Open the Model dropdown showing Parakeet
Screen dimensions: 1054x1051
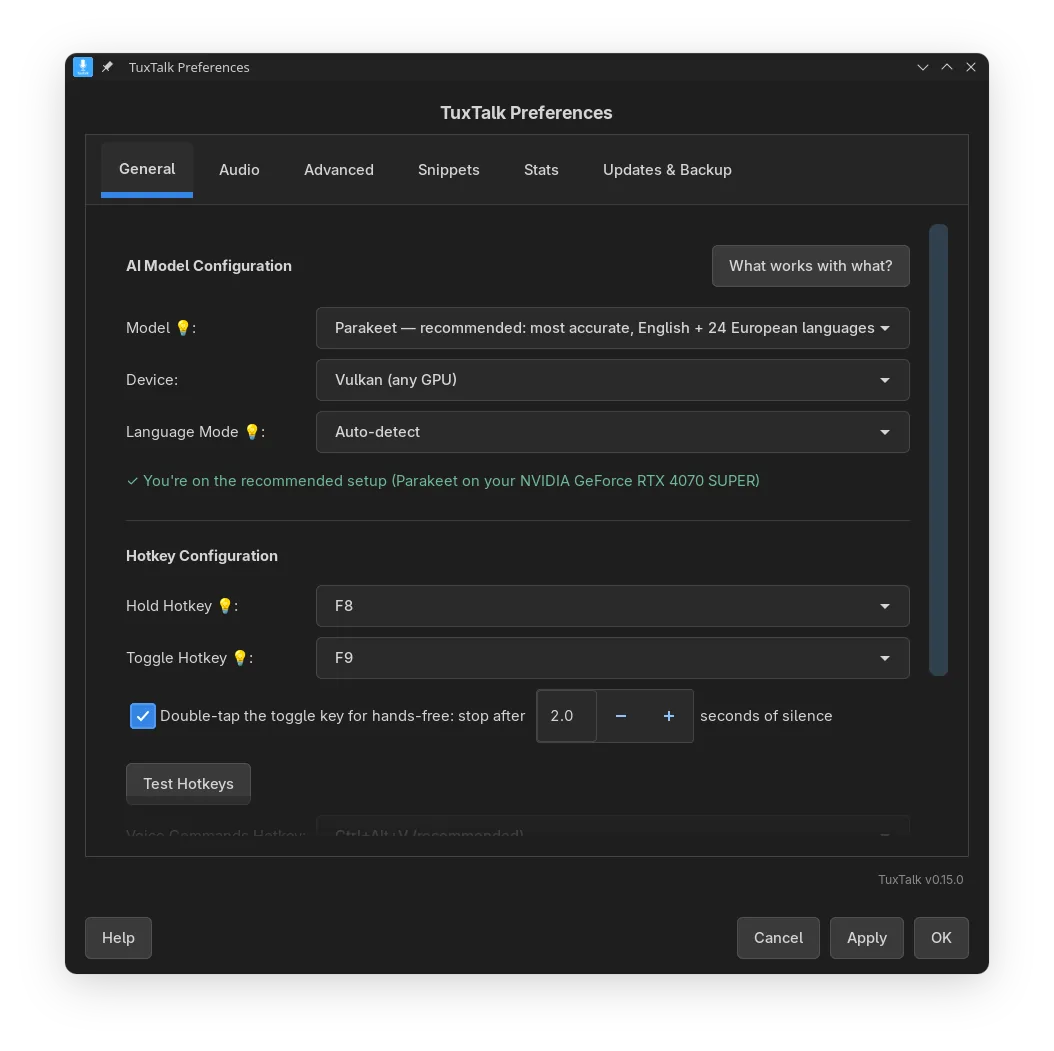pyautogui.click(x=612, y=328)
